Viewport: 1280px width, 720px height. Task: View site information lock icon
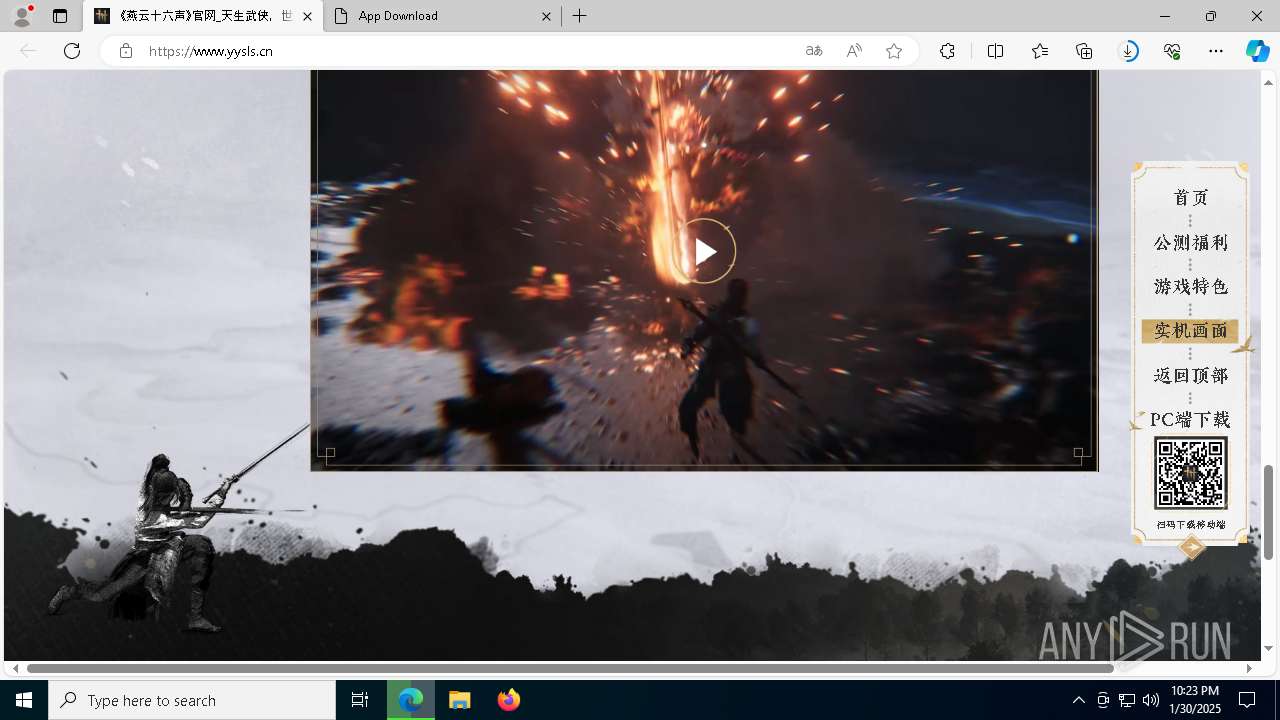click(125, 51)
